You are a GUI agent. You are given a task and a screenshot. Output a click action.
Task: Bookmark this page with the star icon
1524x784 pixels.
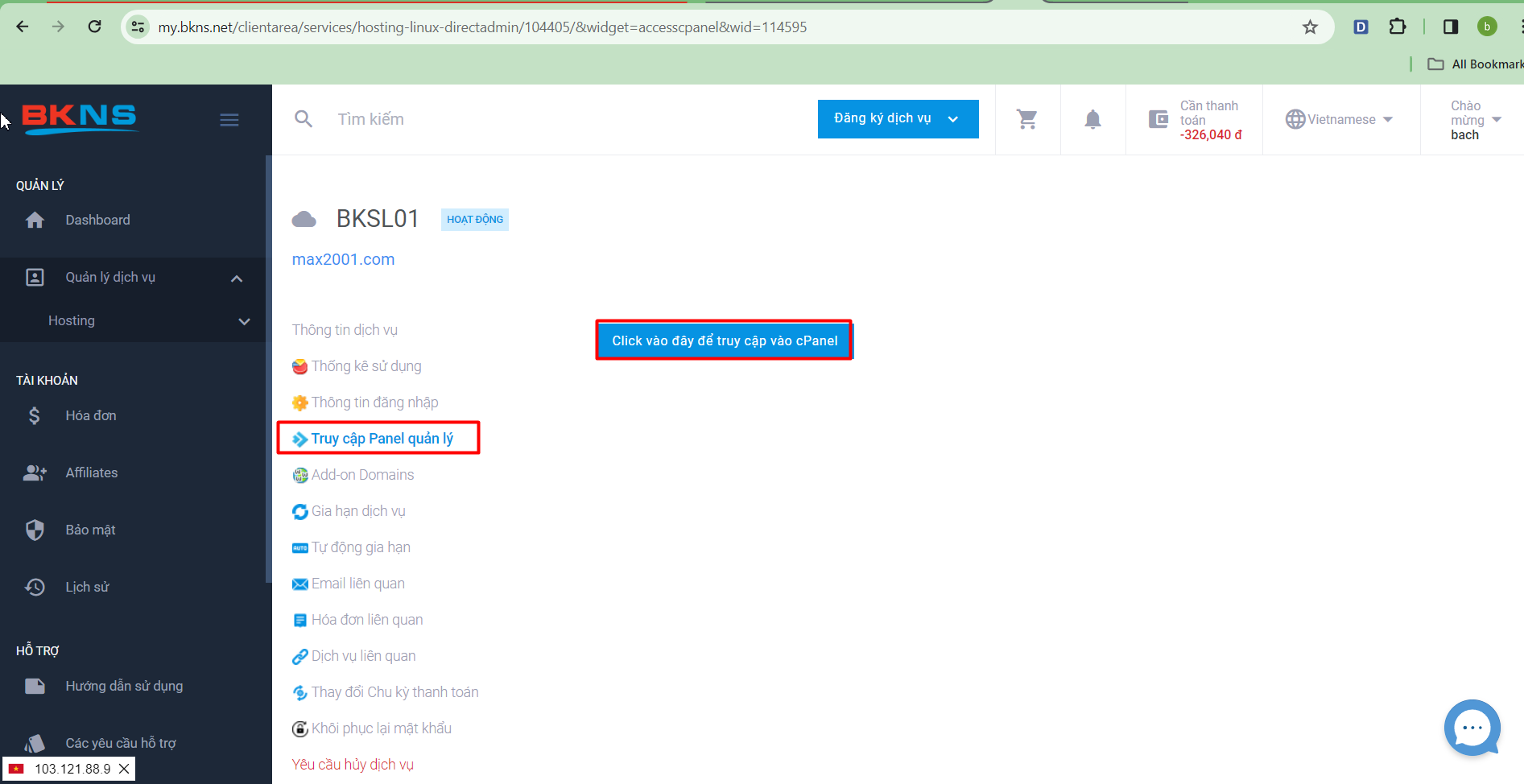click(1310, 27)
